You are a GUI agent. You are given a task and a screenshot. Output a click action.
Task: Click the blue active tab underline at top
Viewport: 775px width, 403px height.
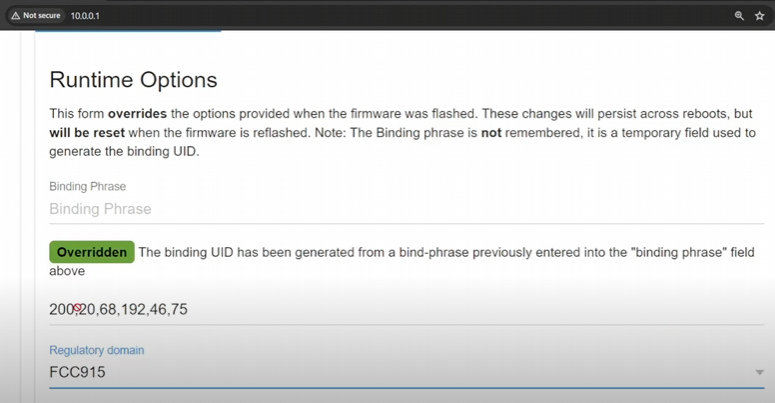click(128, 32)
